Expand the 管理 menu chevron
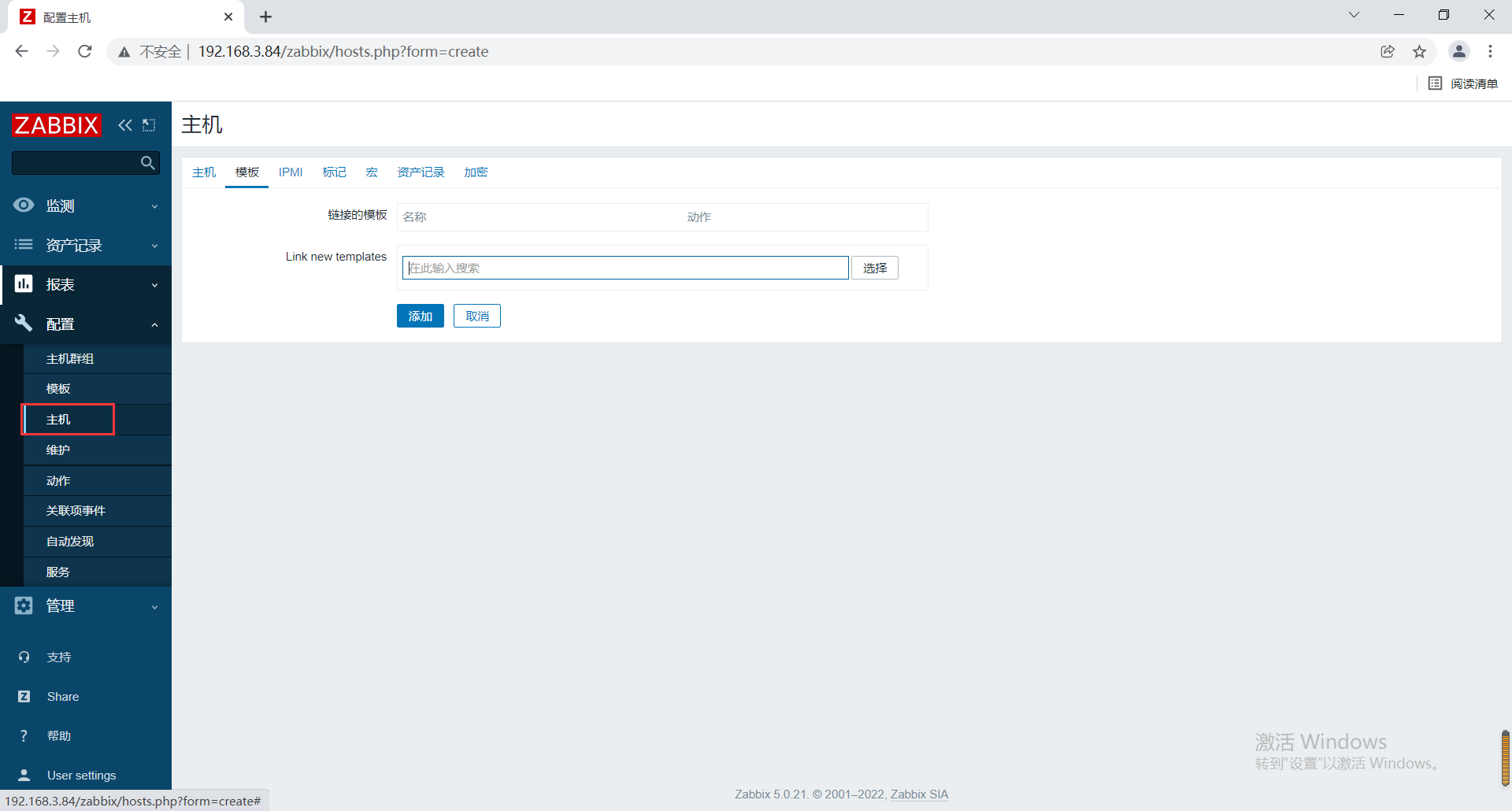1512x811 pixels. point(154,607)
